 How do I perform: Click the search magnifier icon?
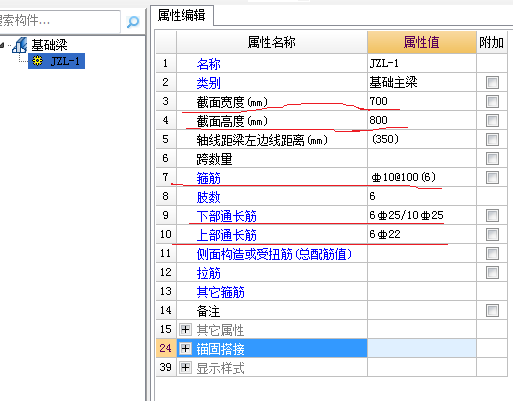point(133,22)
